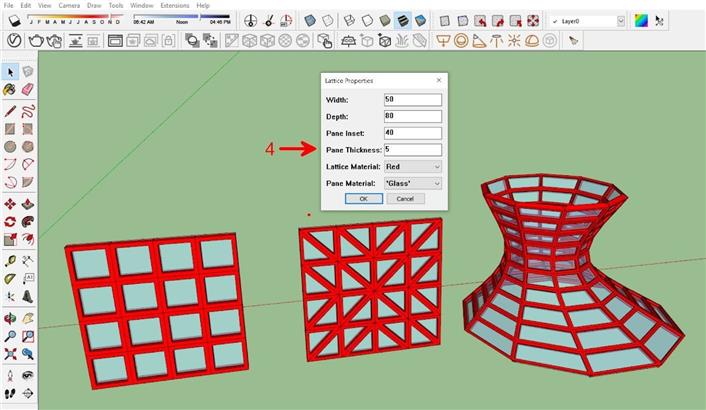Image resolution: width=706 pixels, height=410 pixels.
Task: Select the Look Around eye tool
Action: (x=28, y=375)
